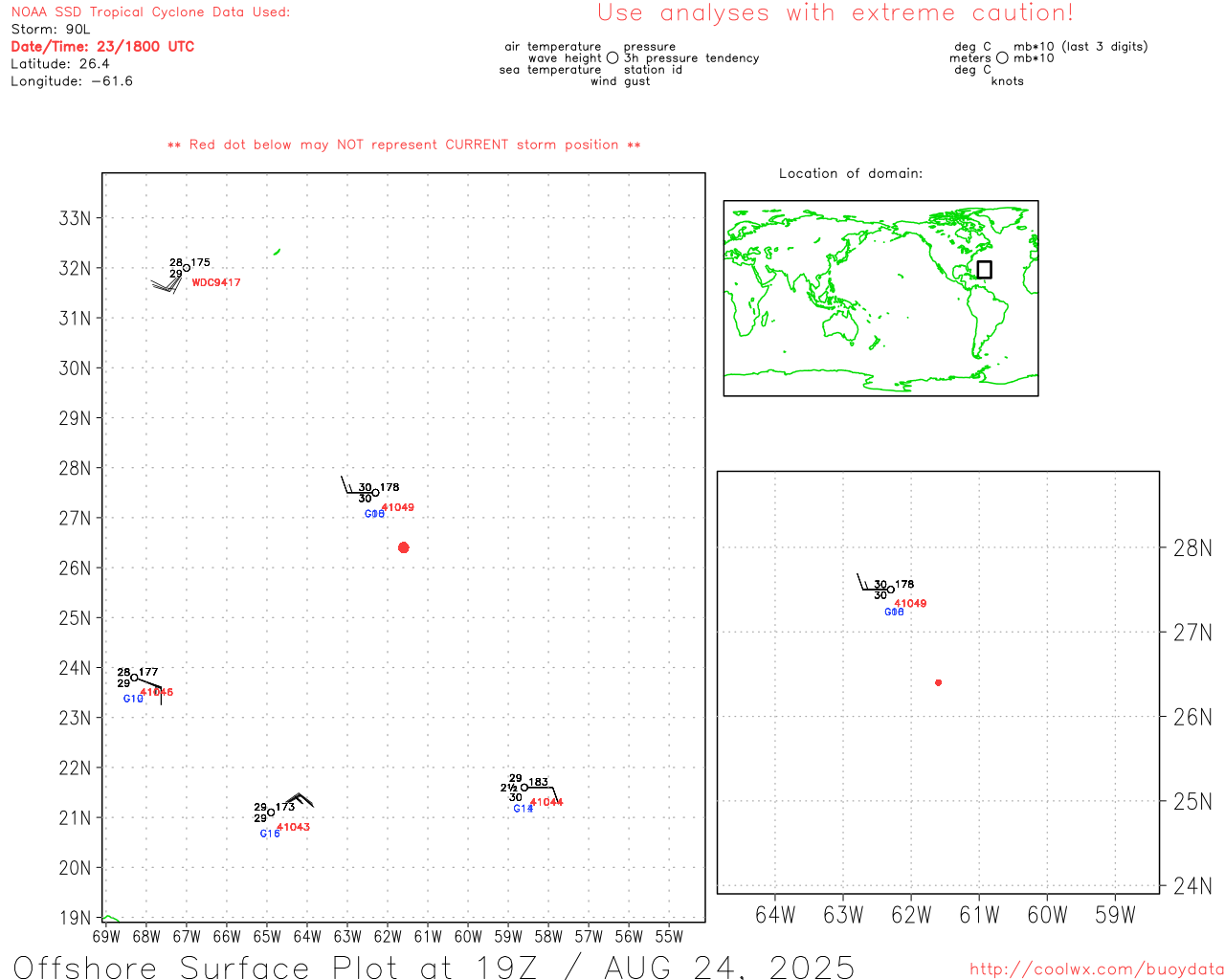Click 'meters' in the units legend

click(x=969, y=58)
